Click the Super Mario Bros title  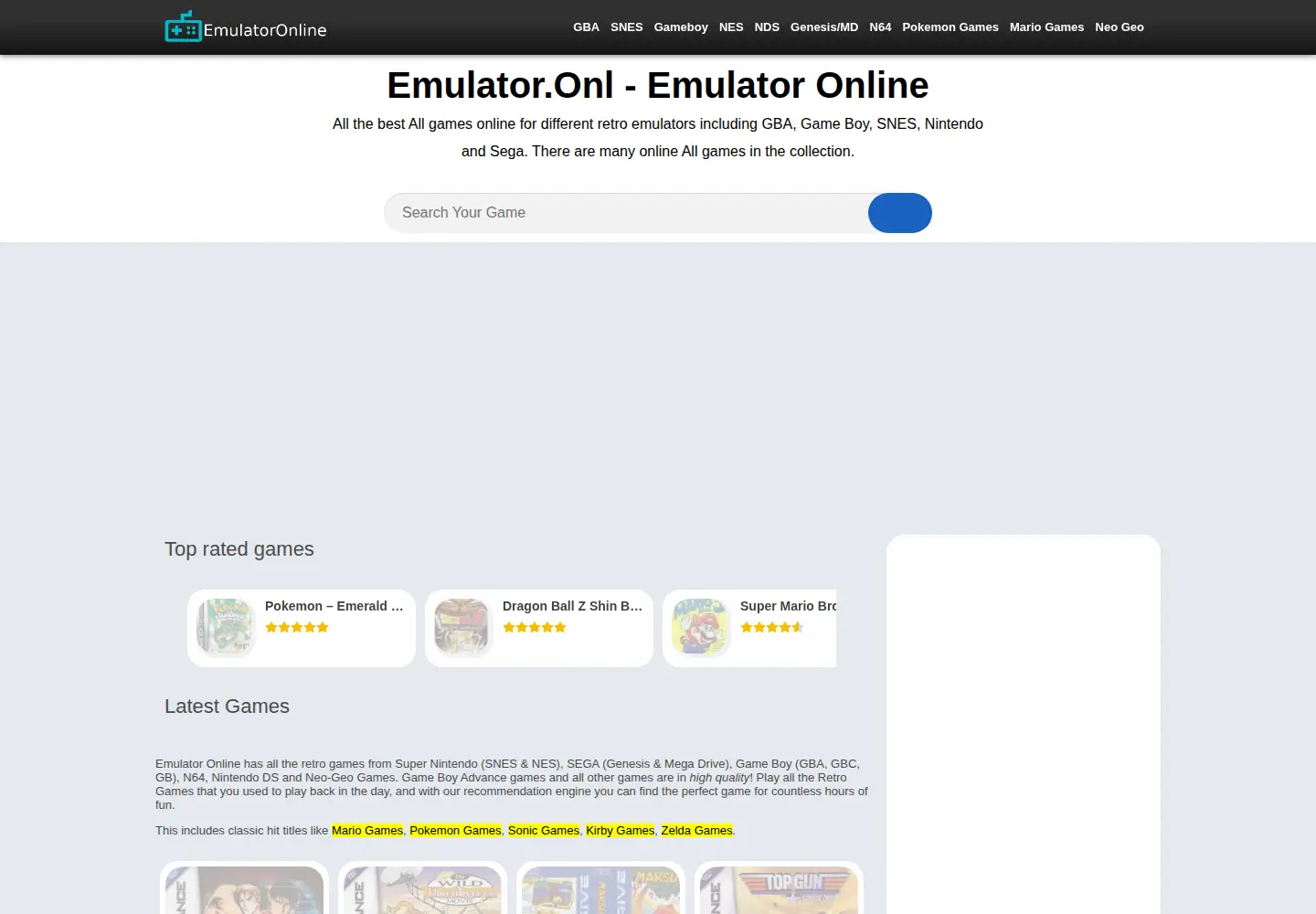[788, 606]
